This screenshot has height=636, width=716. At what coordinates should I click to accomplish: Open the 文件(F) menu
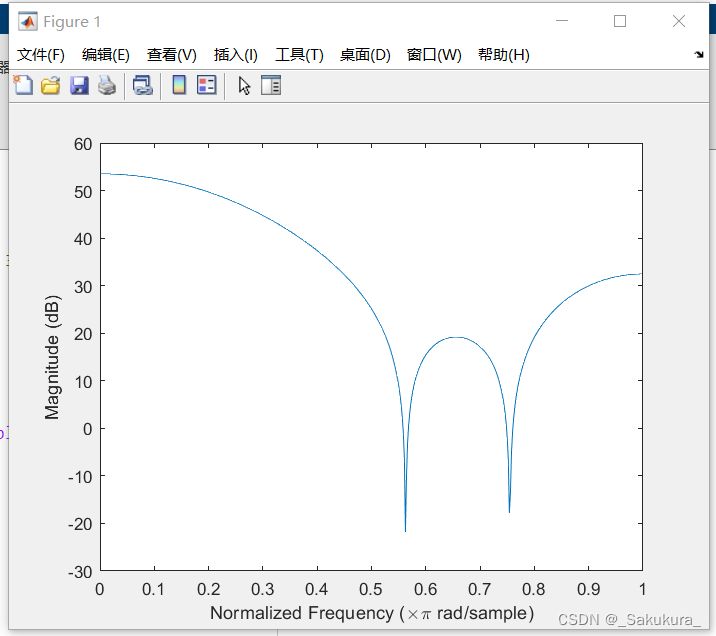(41, 55)
